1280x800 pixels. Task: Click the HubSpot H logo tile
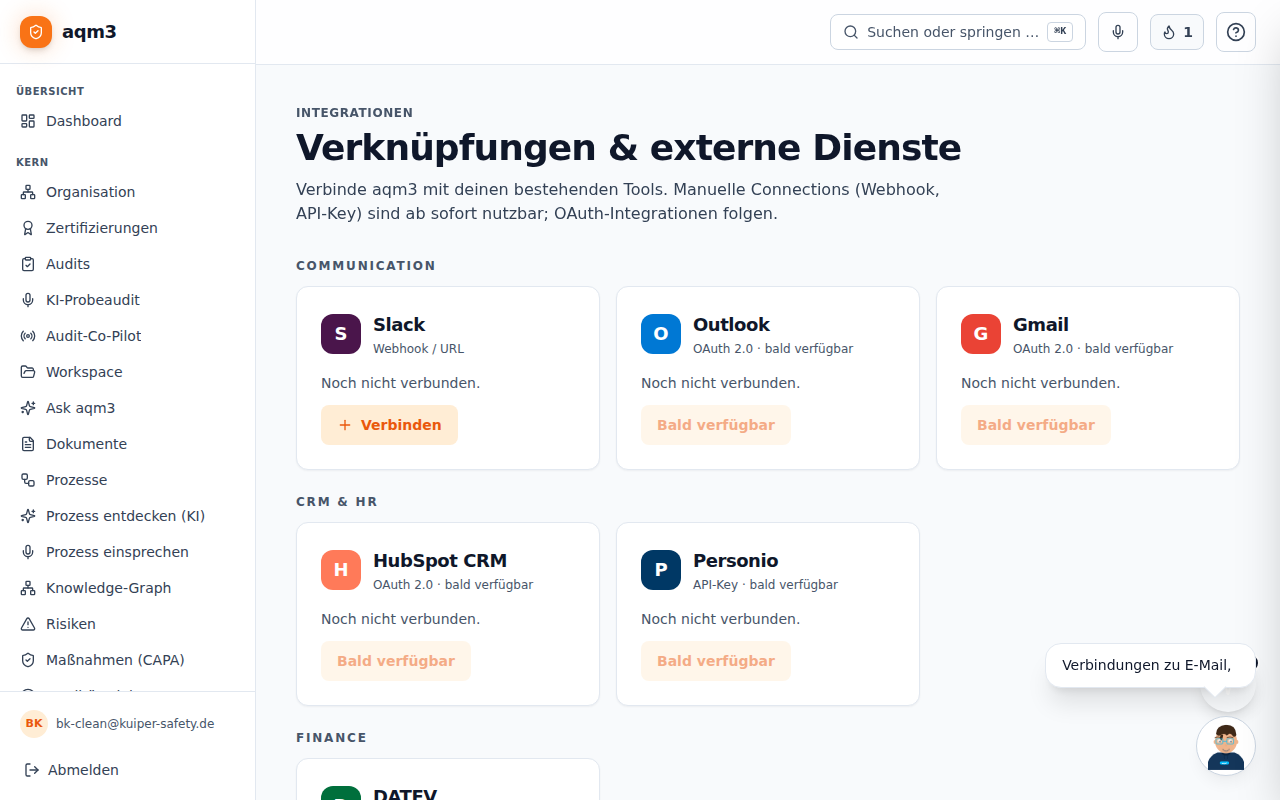[x=341, y=570]
